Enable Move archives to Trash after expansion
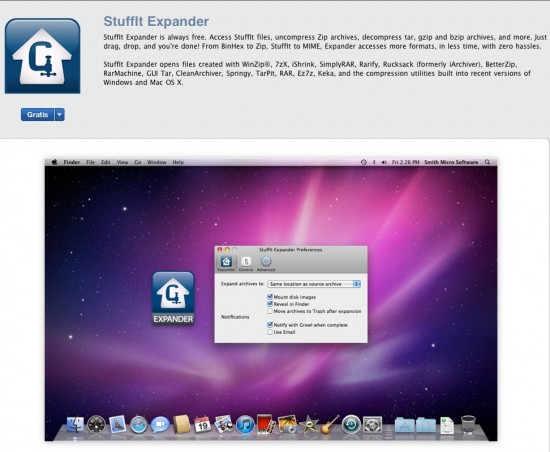Image resolution: width=550 pixels, height=452 pixels. pos(270,311)
